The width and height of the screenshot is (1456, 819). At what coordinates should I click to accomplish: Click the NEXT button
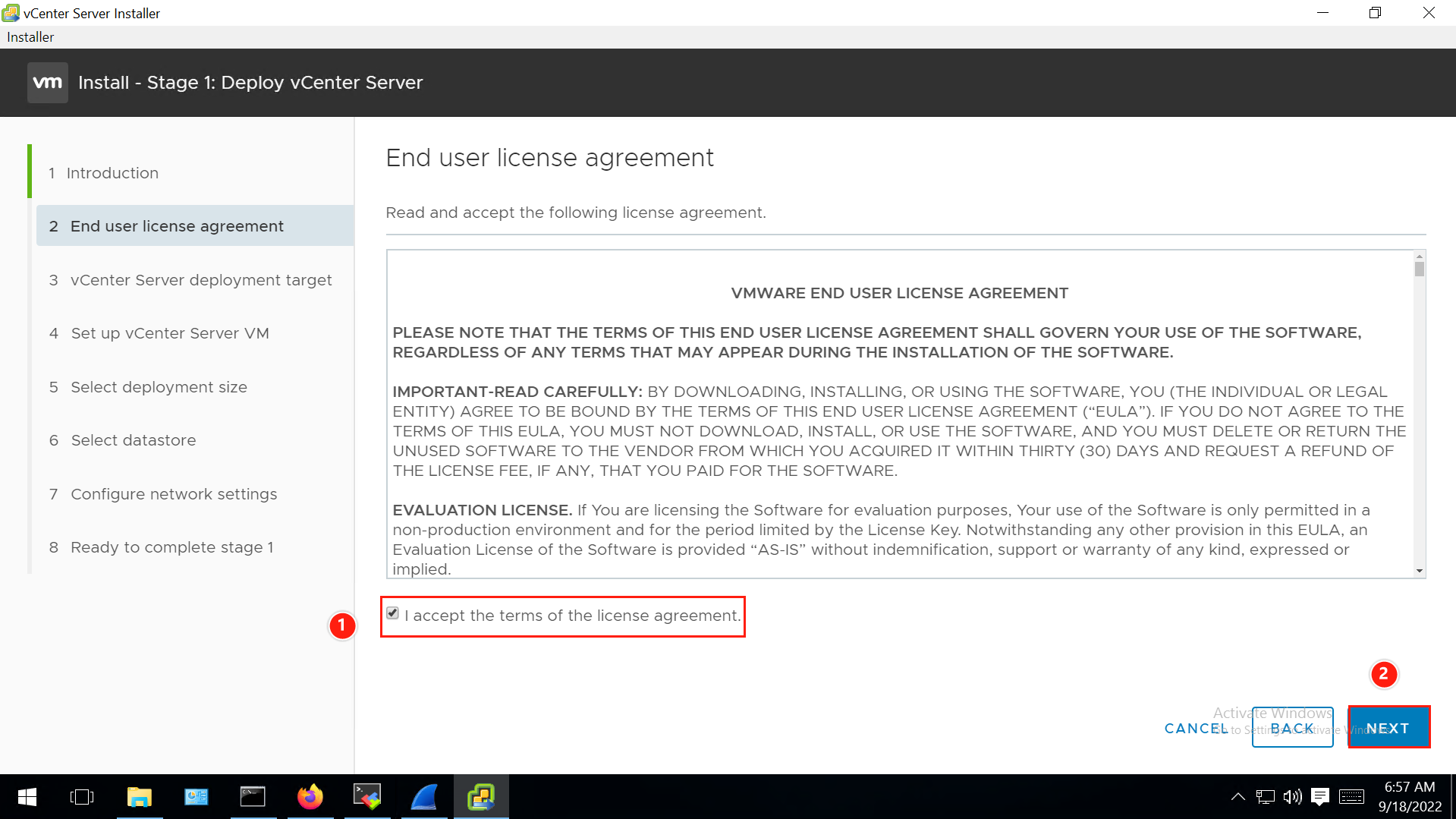click(x=1388, y=728)
